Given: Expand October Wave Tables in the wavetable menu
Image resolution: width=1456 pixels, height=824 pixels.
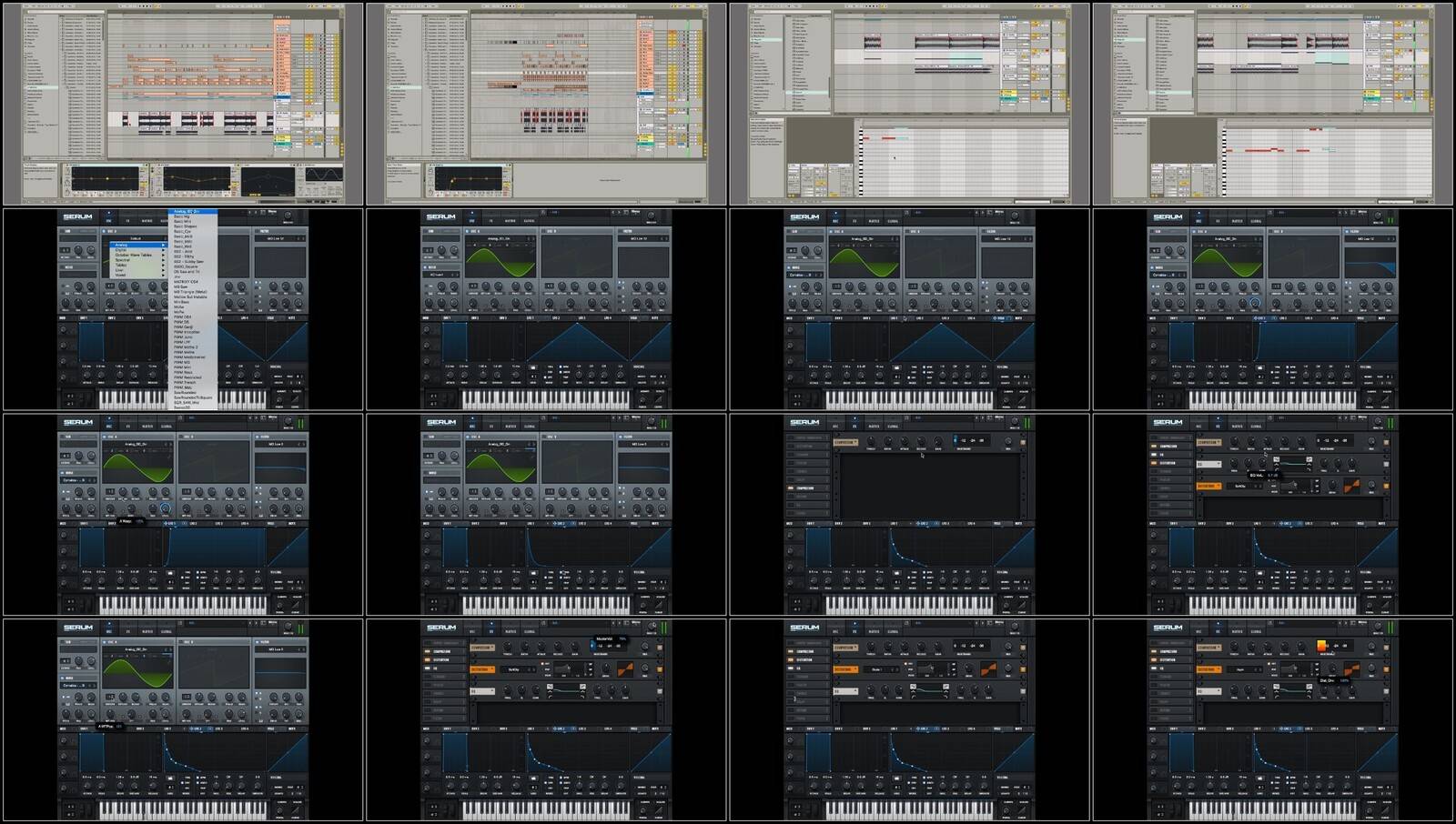Looking at the screenshot, I should click(138, 255).
